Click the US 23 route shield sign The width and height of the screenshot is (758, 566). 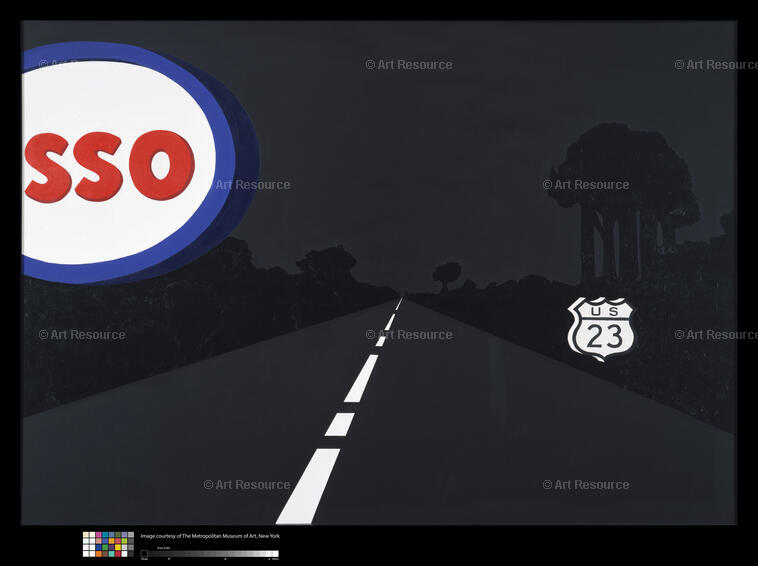click(x=600, y=329)
